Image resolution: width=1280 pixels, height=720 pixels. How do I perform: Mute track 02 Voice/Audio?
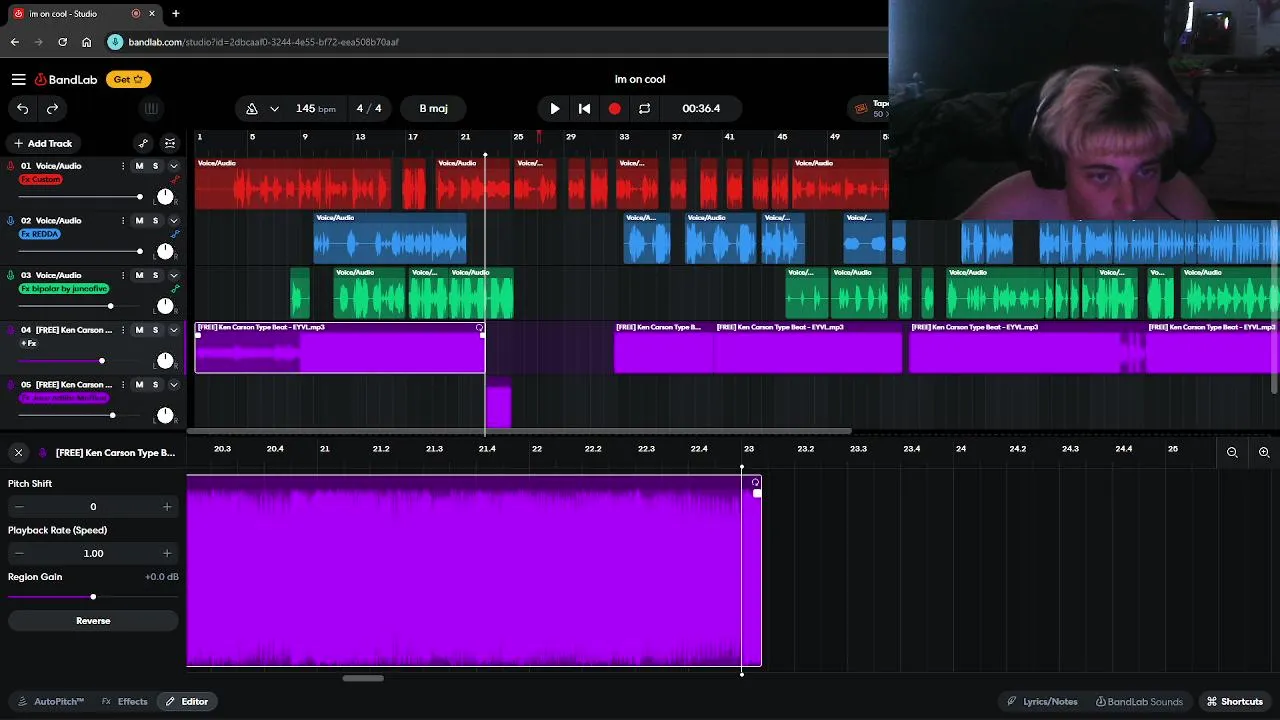[x=139, y=221]
